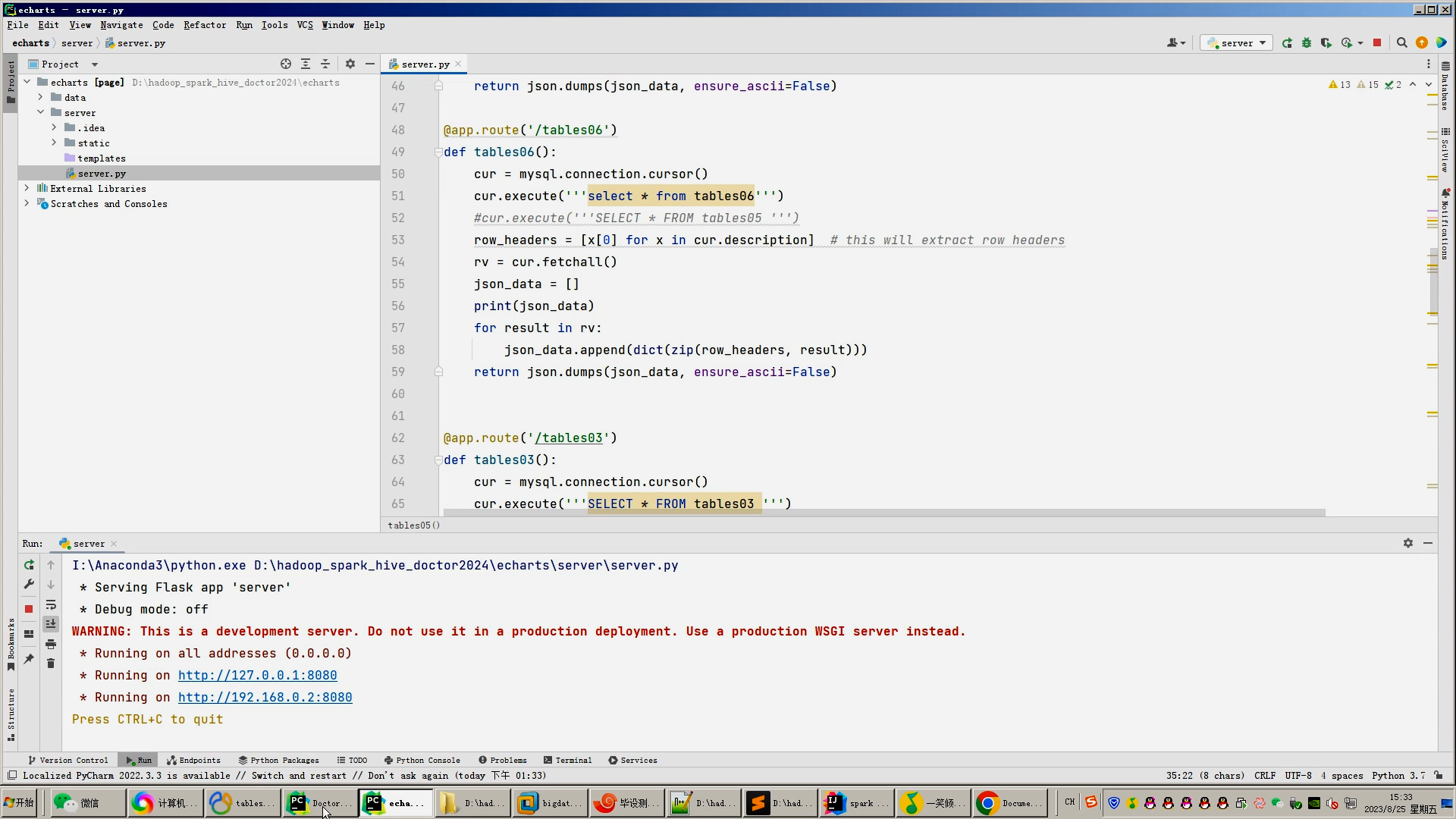Expand External Libraries node
This screenshot has width=1456, height=819.
click(27, 188)
